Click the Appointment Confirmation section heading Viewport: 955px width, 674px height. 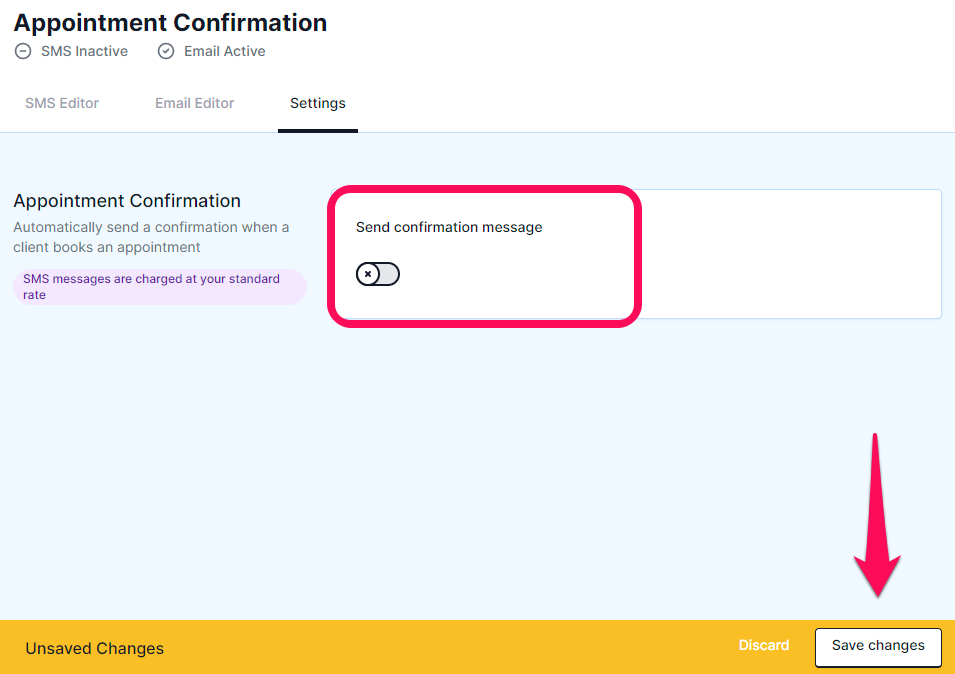click(x=127, y=200)
